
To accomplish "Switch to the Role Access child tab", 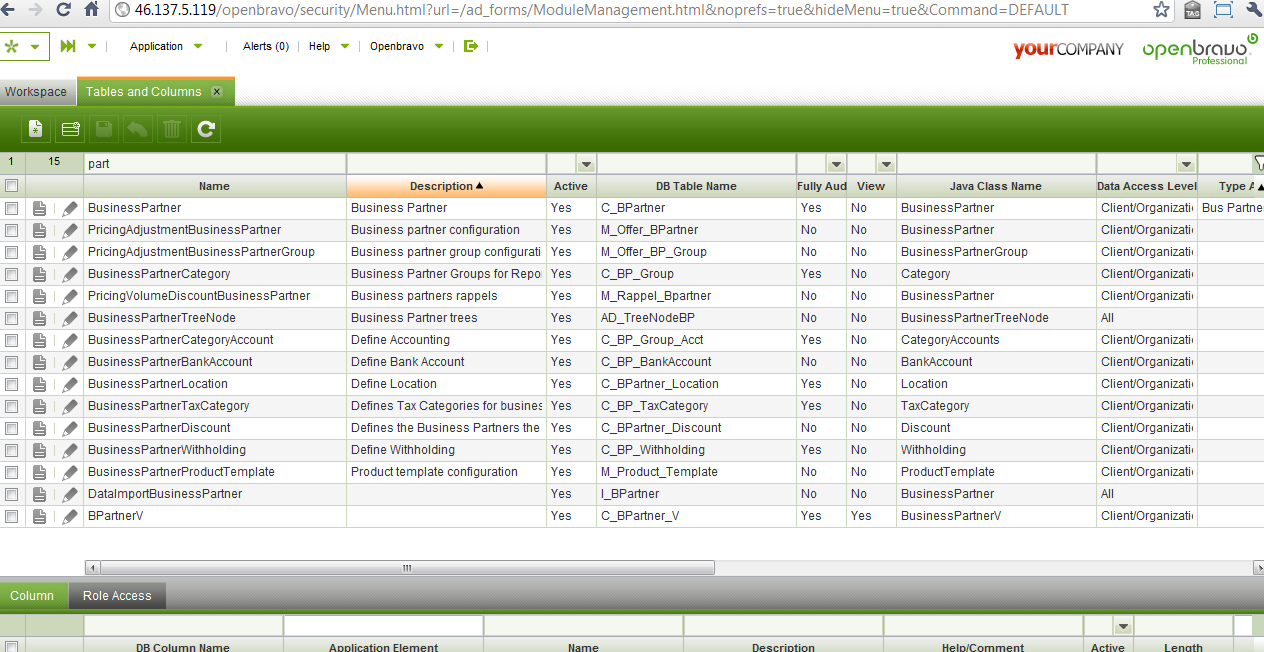I will pyautogui.click(x=117, y=596).
